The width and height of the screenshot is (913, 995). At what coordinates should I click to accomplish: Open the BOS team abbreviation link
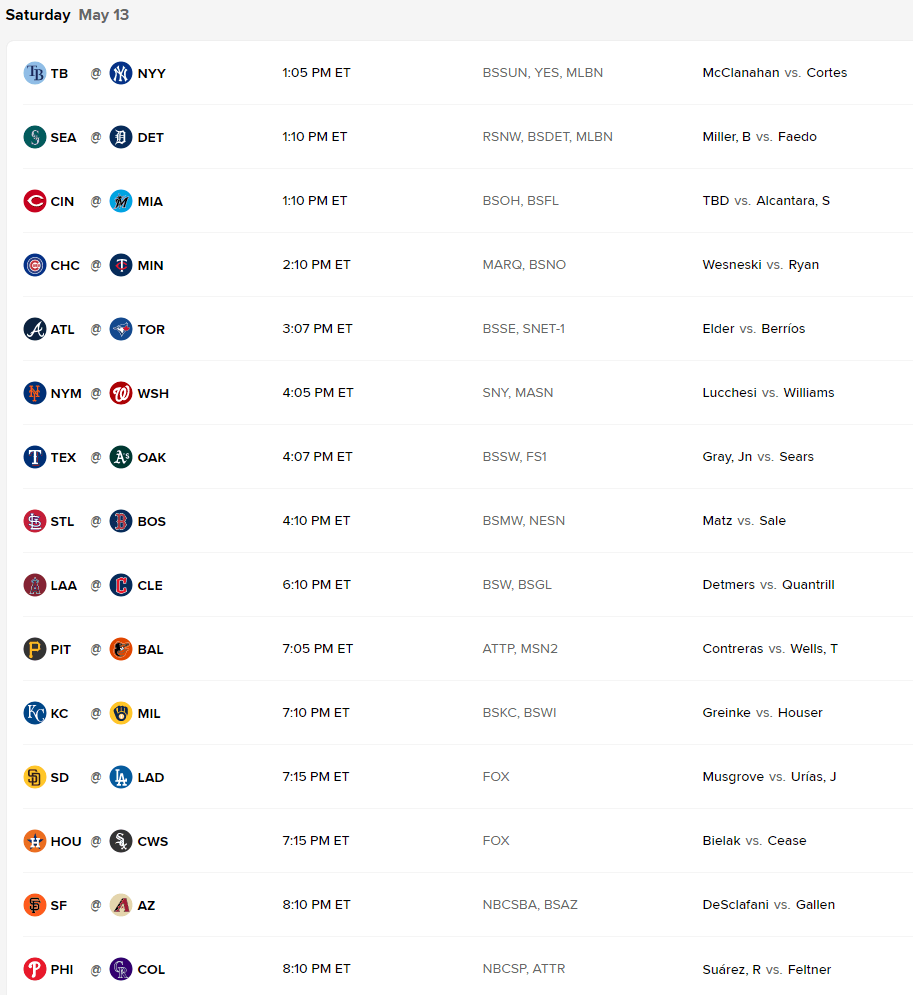(152, 521)
